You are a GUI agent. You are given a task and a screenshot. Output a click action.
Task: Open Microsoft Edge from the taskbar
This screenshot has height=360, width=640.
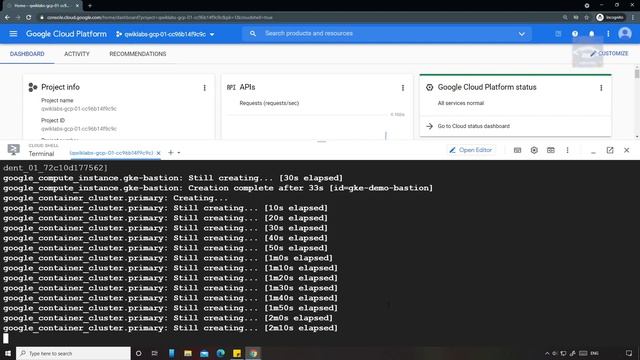221,353
